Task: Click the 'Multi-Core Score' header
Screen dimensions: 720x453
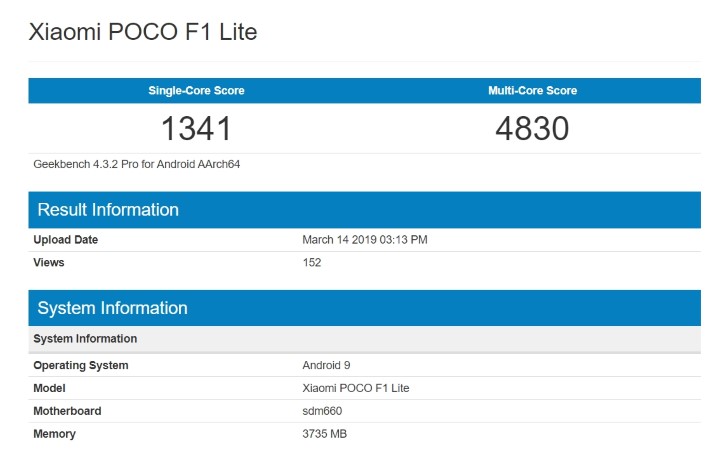Action: pos(532,90)
